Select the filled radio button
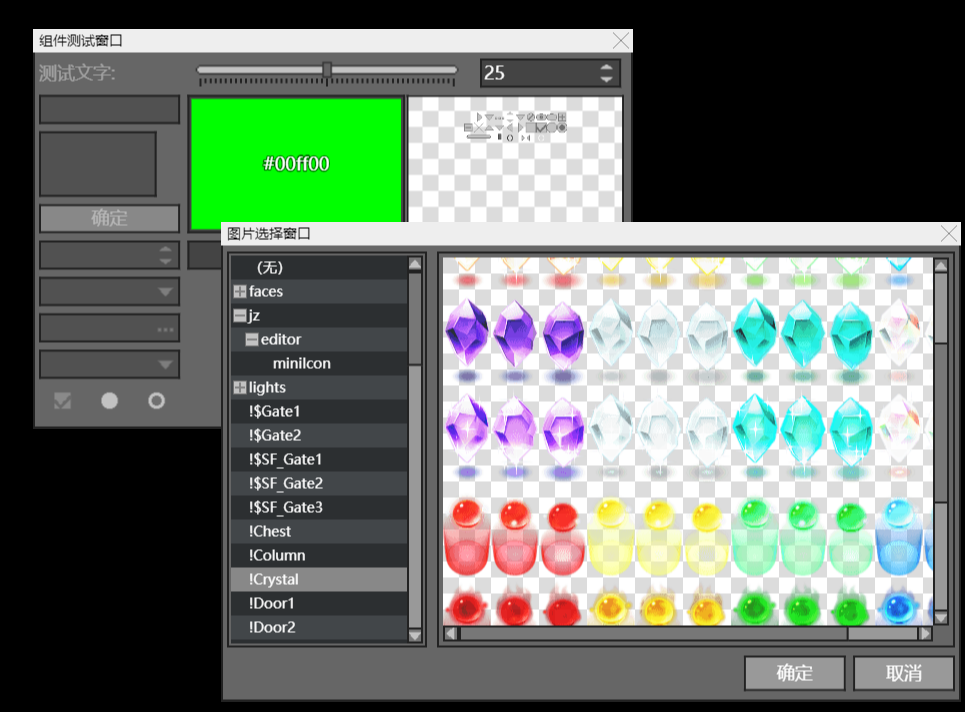This screenshot has height=712, width=965. (110, 401)
